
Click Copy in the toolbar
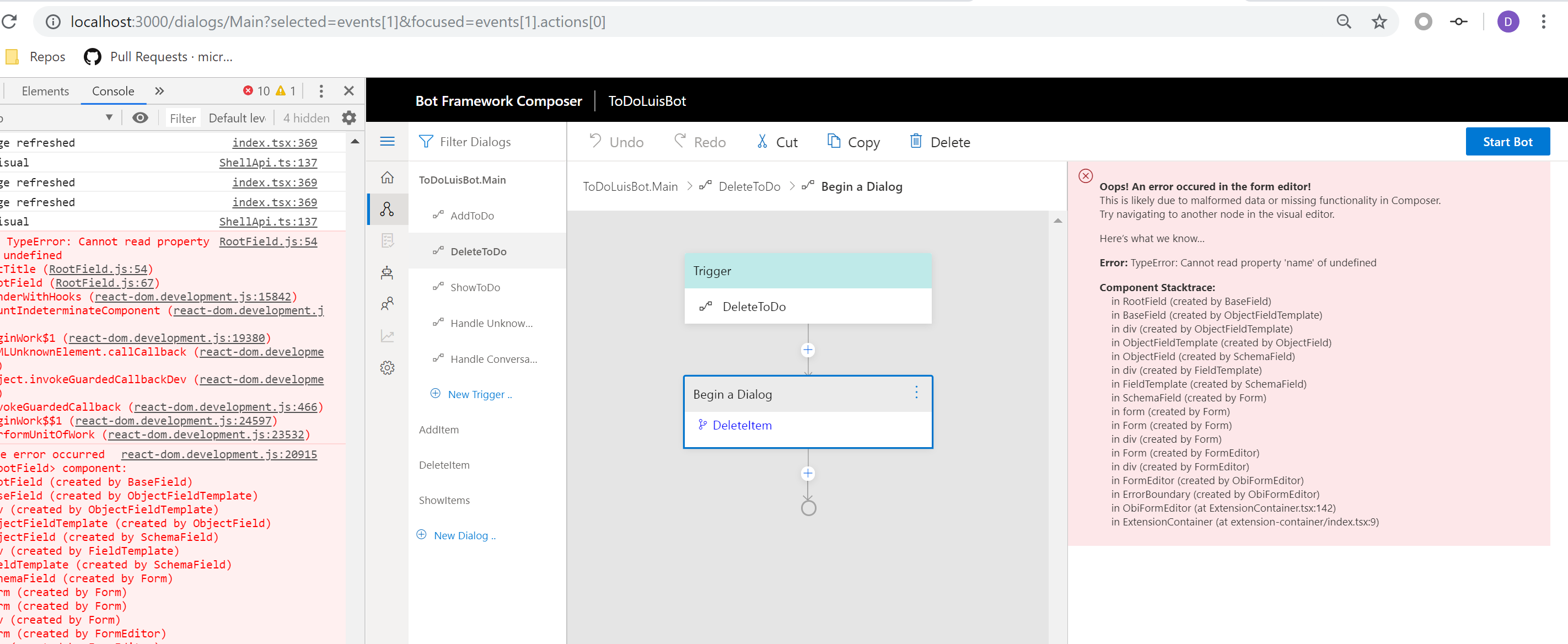pos(853,142)
